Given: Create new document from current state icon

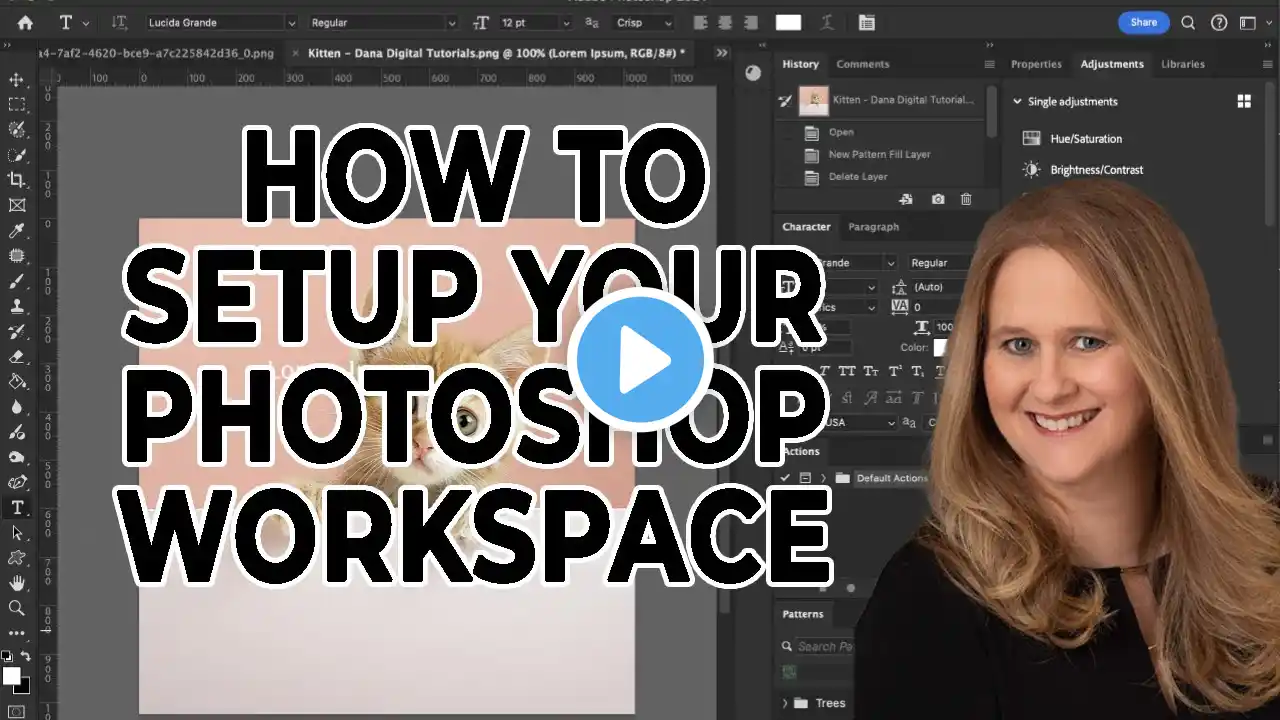Looking at the screenshot, I should click(906, 200).
